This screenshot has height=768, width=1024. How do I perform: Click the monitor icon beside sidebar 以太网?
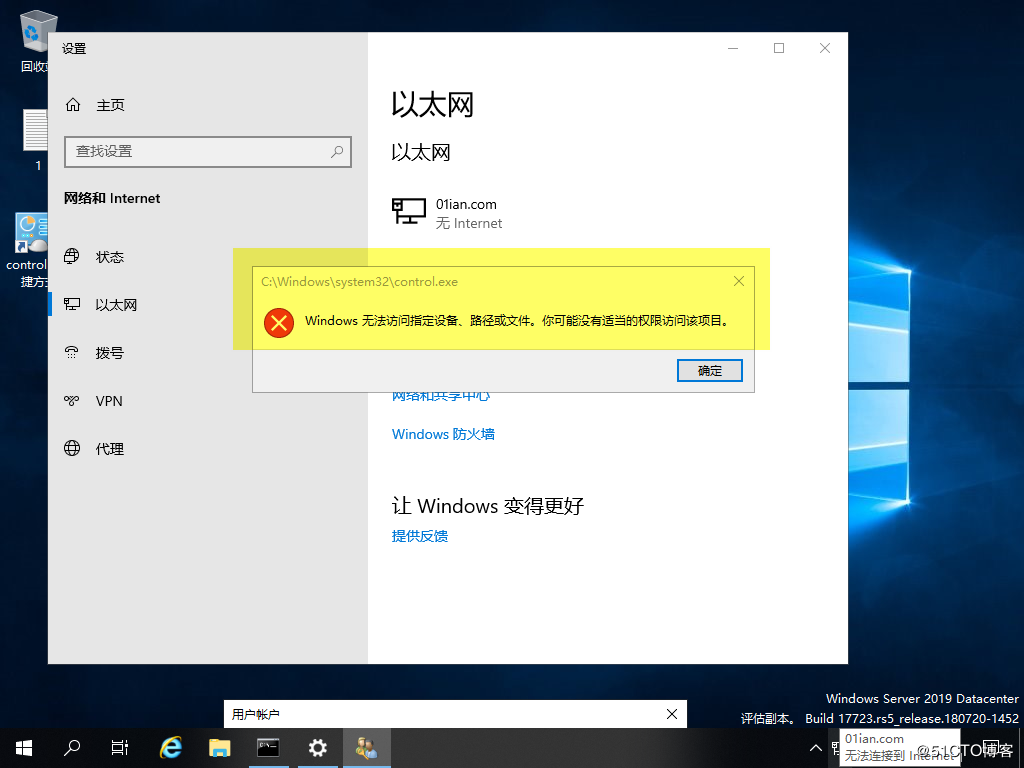tap(72, 304)
